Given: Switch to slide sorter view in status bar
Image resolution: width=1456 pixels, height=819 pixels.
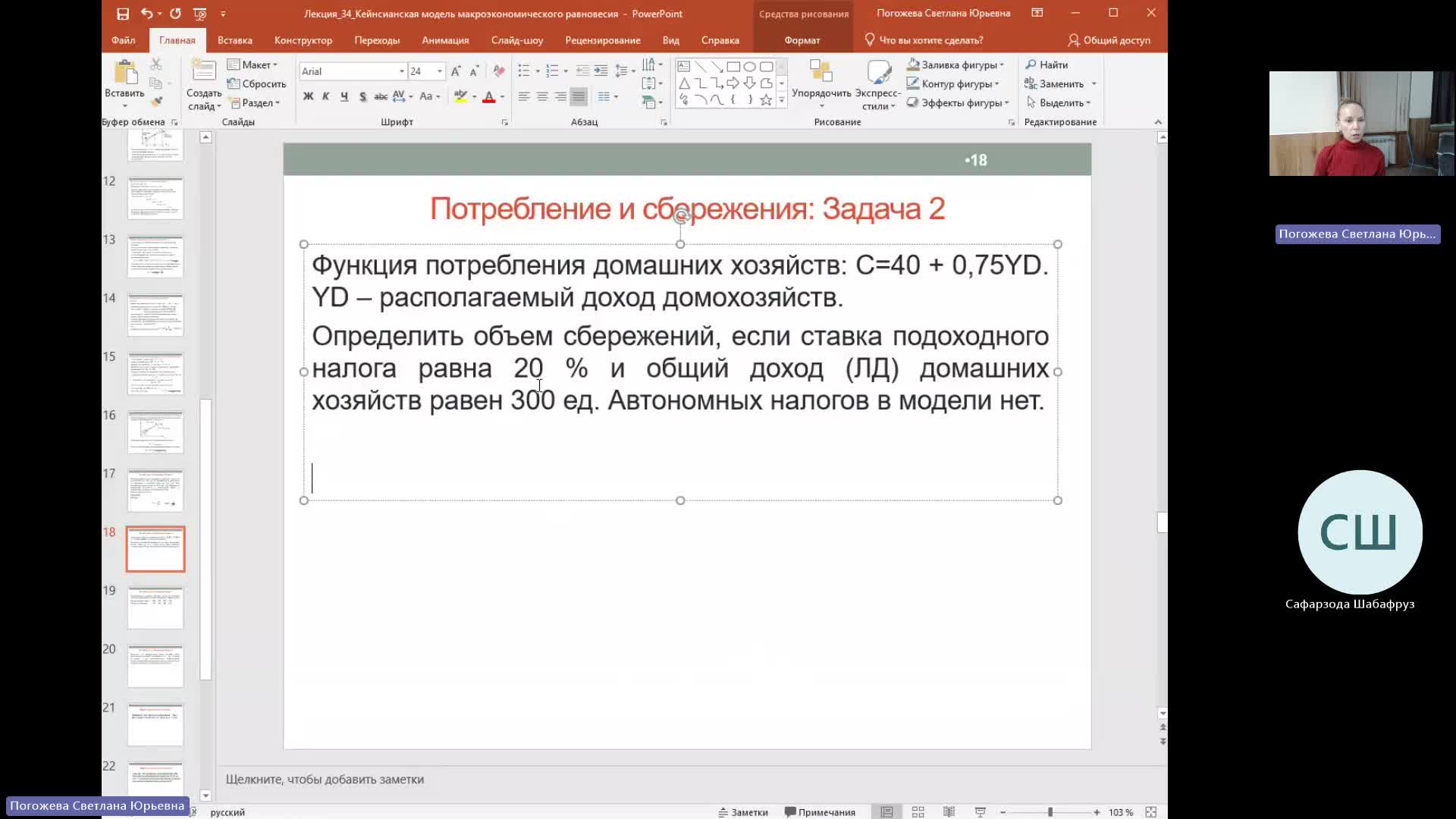Looking at the screenshot, I should (918, 812).
